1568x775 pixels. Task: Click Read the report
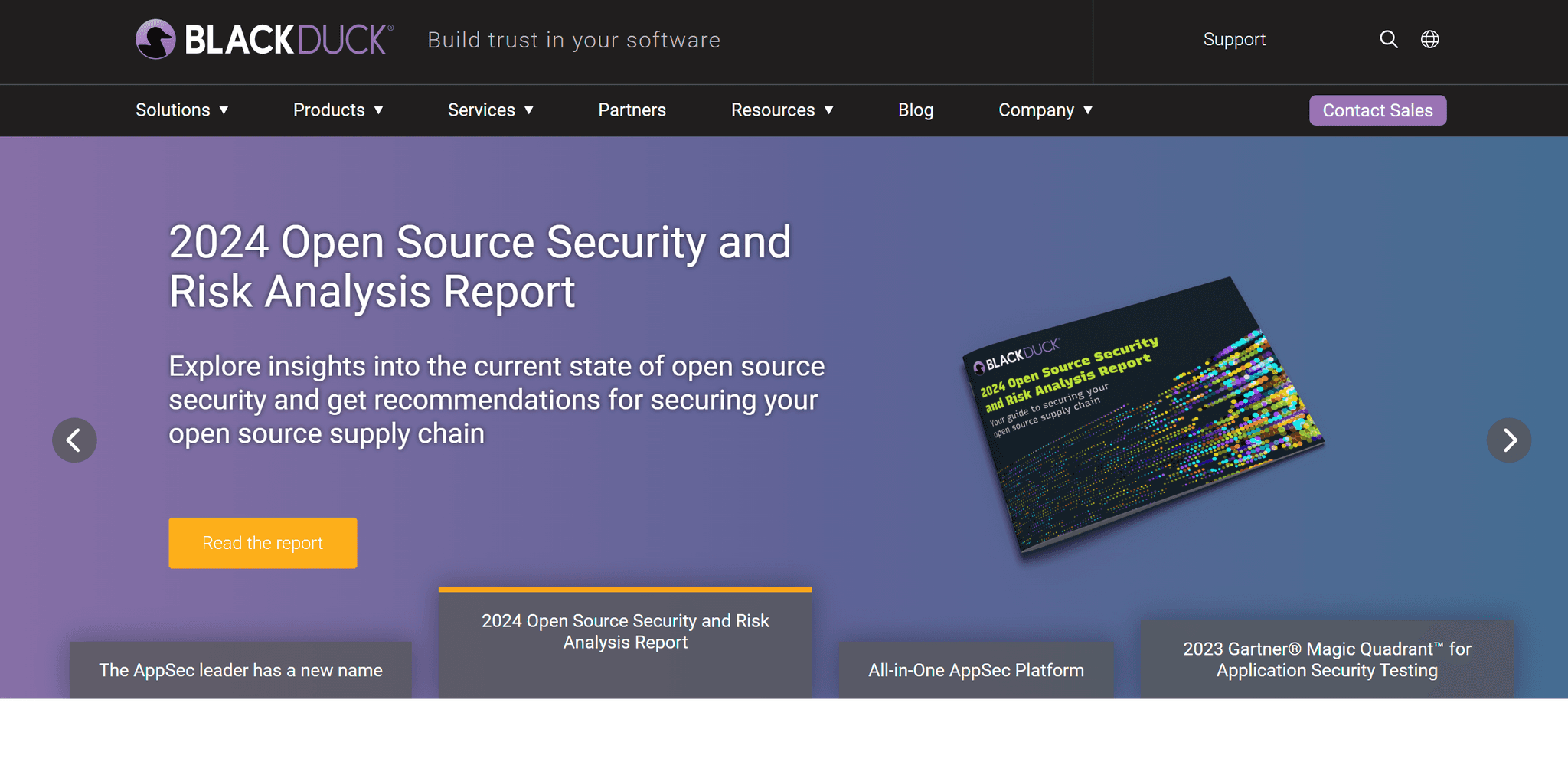coord(263,542)
